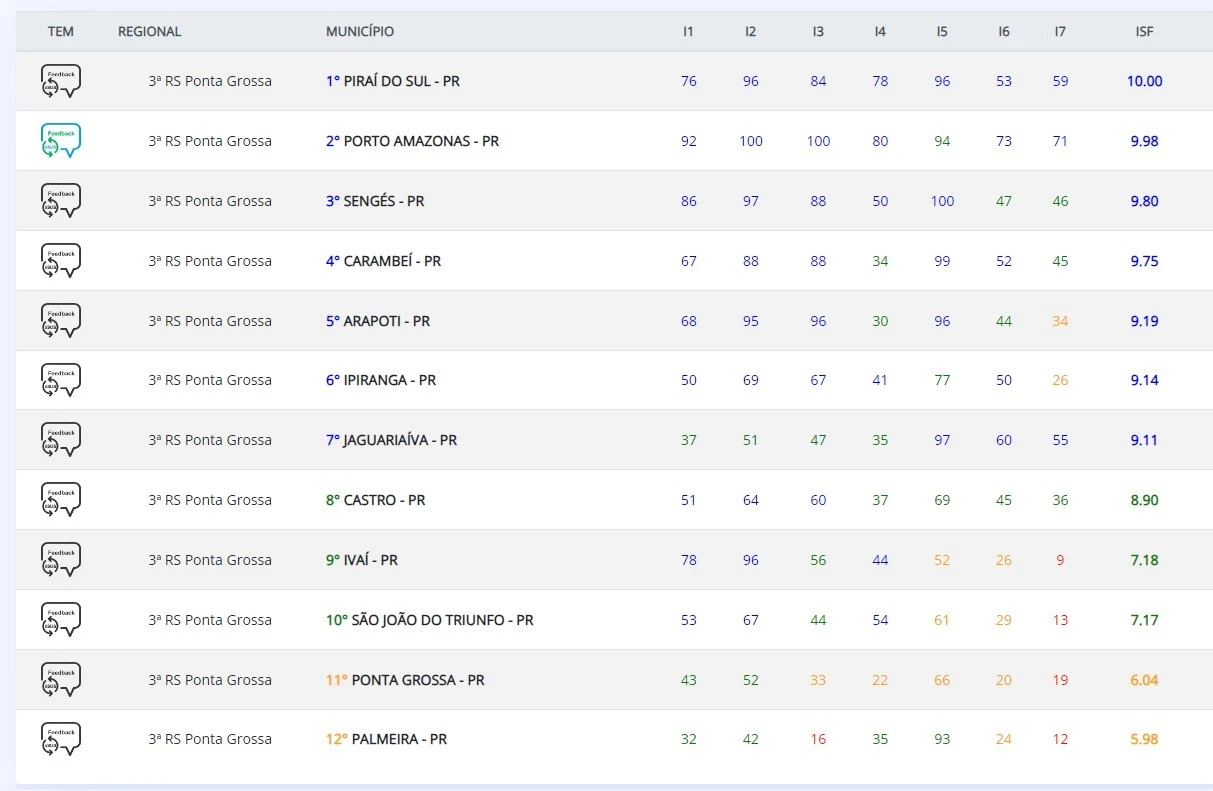The width and height of the screenshot is (1213, 791).
Task: Click the MUNICÍPIO column header
Action: pyautogui.click(x=360, y=32)
